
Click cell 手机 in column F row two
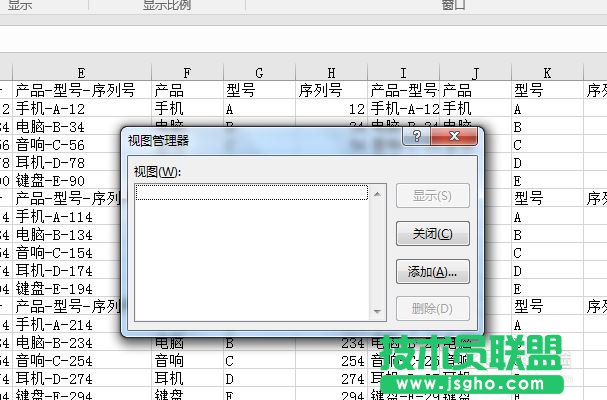[187, 109]
